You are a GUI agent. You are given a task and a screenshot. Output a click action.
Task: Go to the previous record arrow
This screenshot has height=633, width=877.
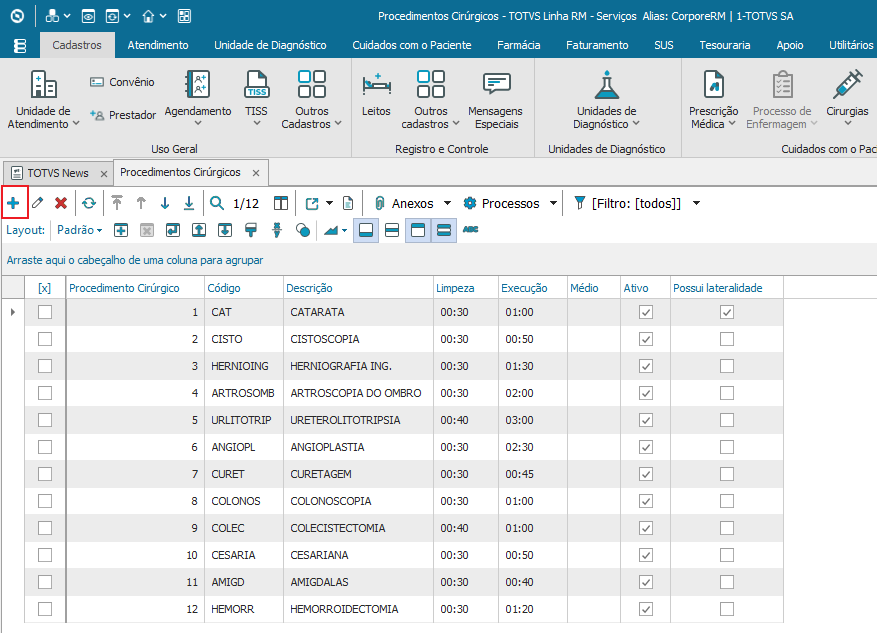pyautogui.click(x=141, y=203)
